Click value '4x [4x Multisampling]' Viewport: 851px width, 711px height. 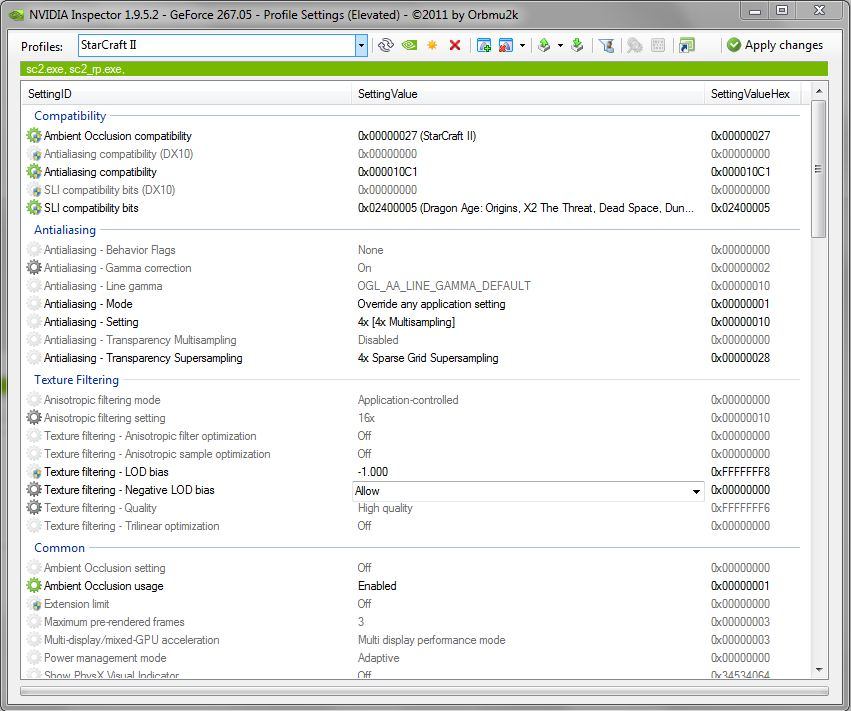[x=406, y=322]
